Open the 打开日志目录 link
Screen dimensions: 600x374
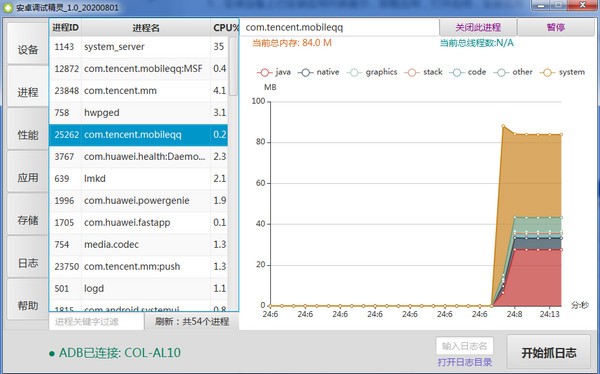[465, 362]
